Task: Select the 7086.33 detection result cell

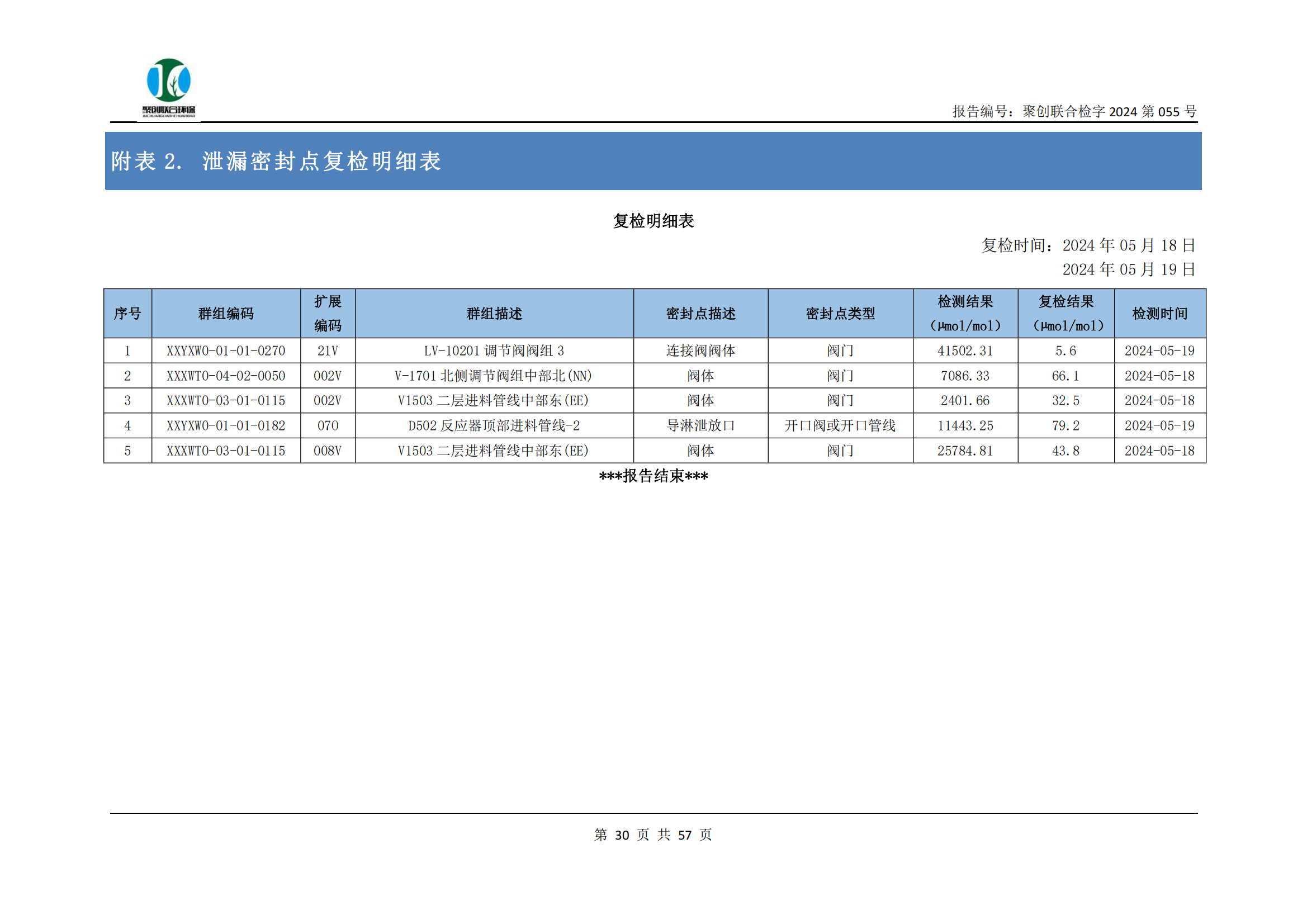Action: 965,376
